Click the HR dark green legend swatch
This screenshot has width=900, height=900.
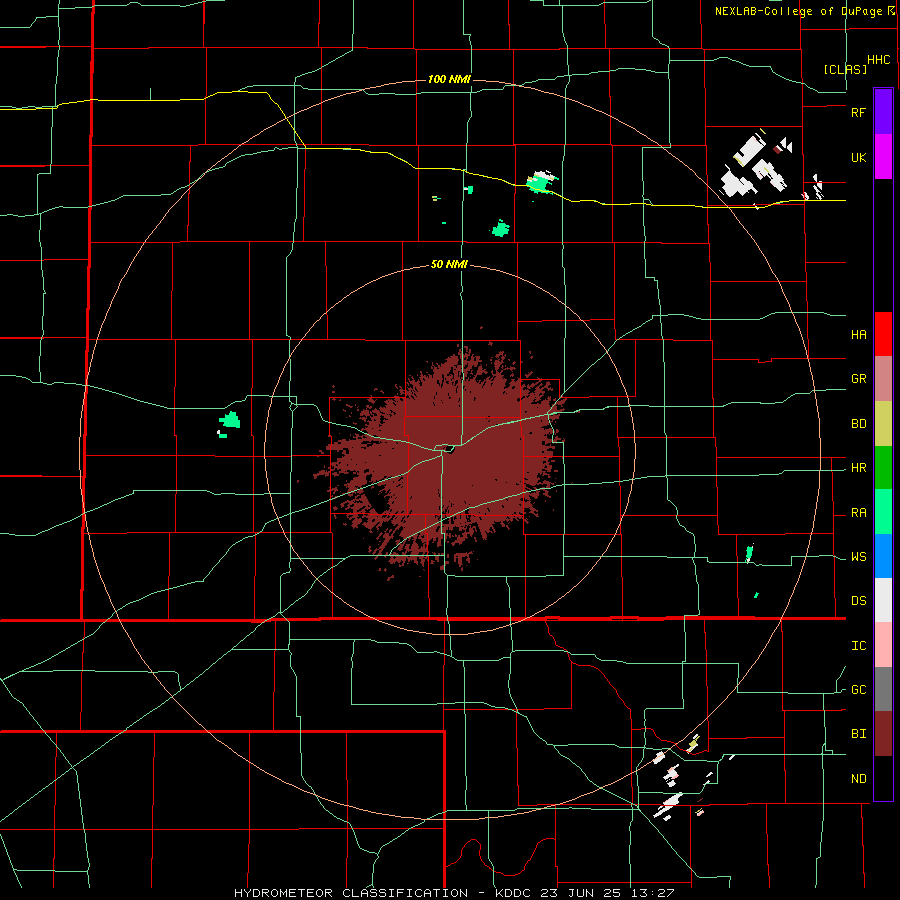pos(883,468)
